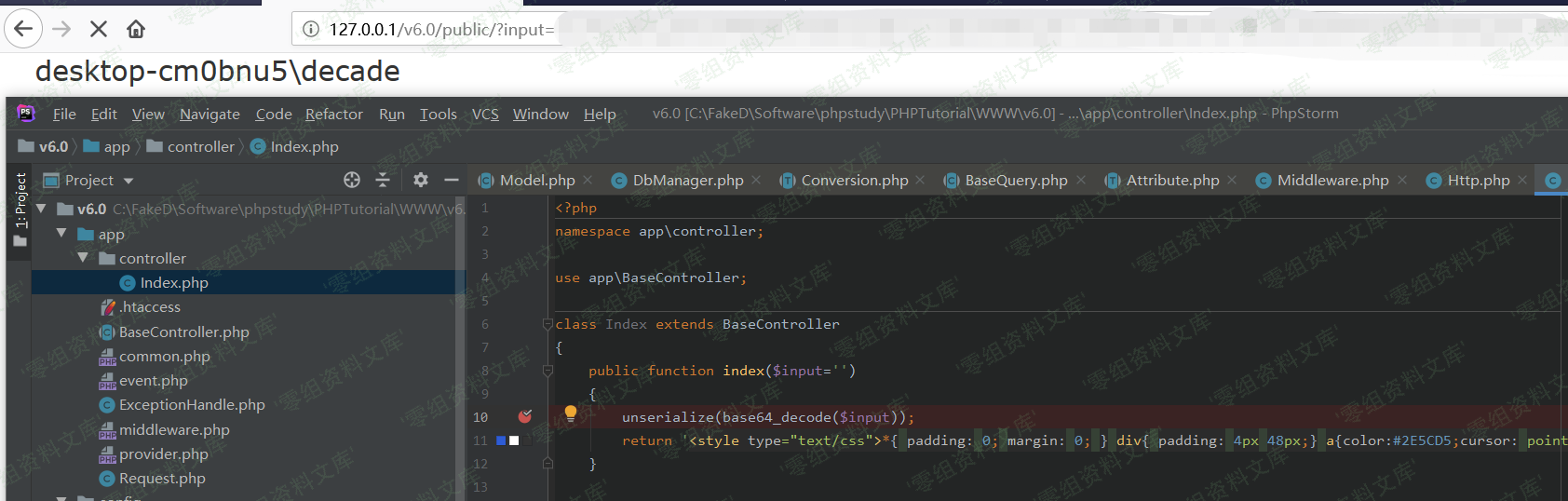Open Project panel settings gear
The image size is (1568, 501).
coord(421,180)
